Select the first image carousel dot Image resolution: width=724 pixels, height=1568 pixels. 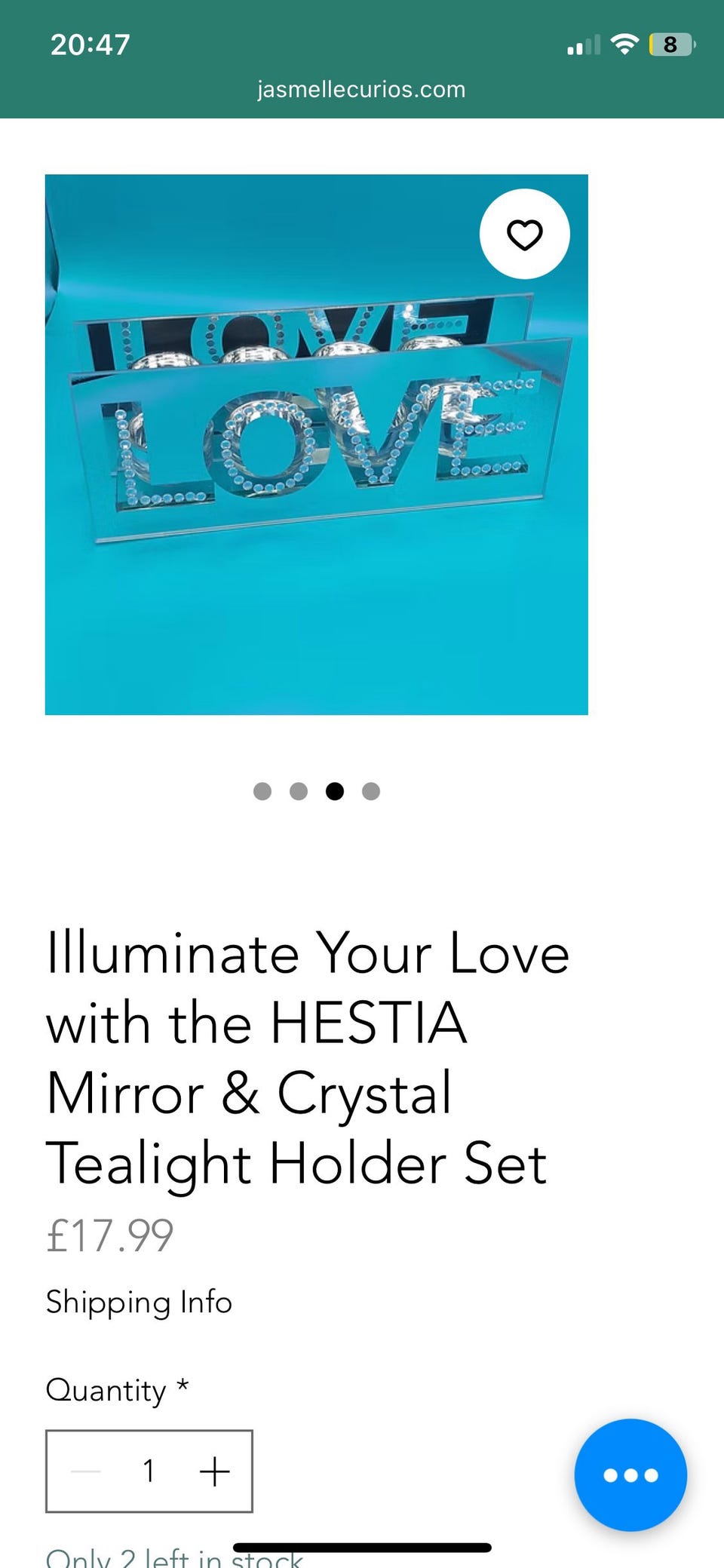point(262,791)
